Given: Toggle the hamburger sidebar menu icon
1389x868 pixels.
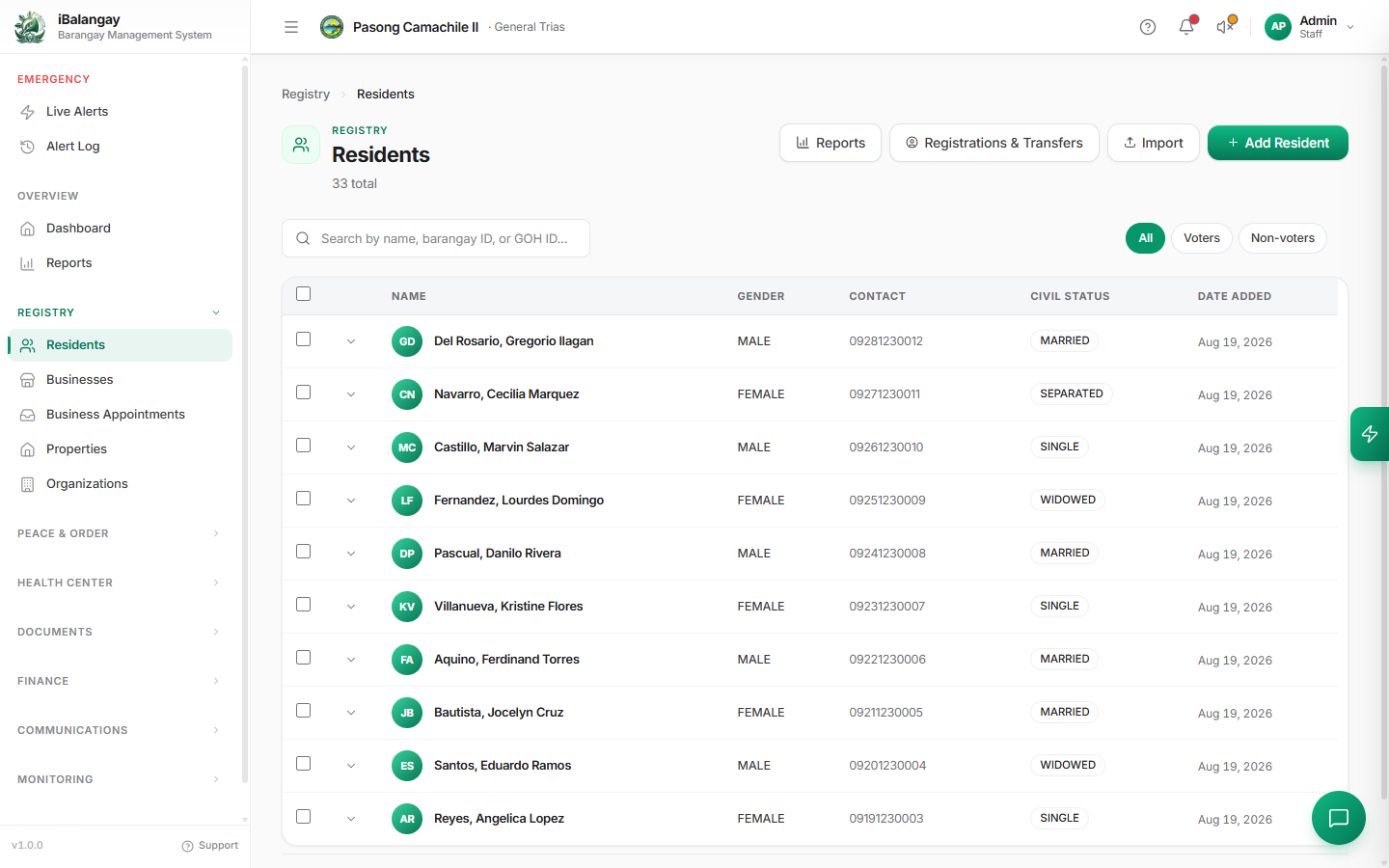Looking at the screenshot, I should 291,27.
